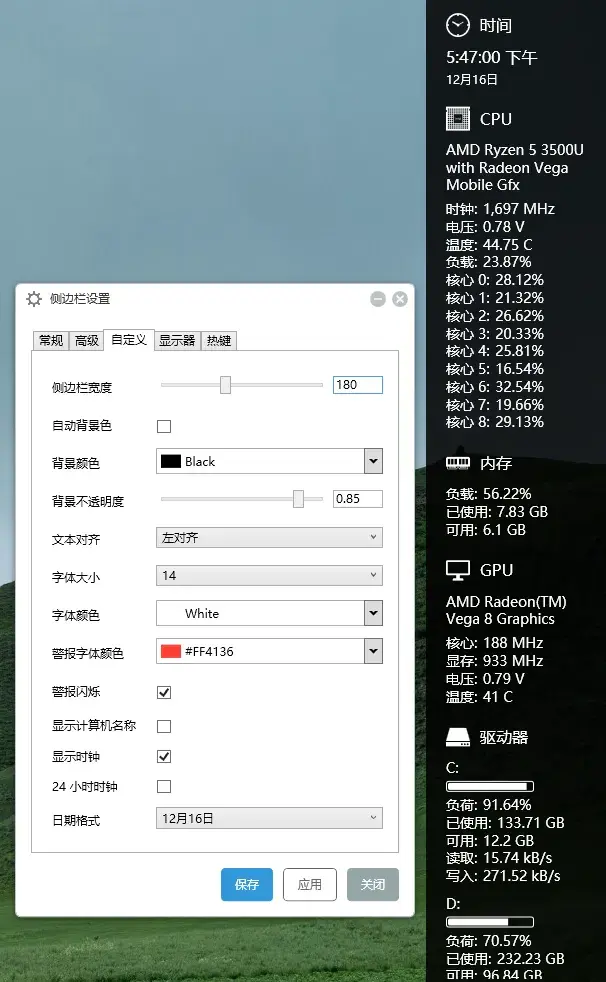The image size is (606, 982).
Task: Click the 背景不透明度 slider handle
Action: [x=299, y=499]
